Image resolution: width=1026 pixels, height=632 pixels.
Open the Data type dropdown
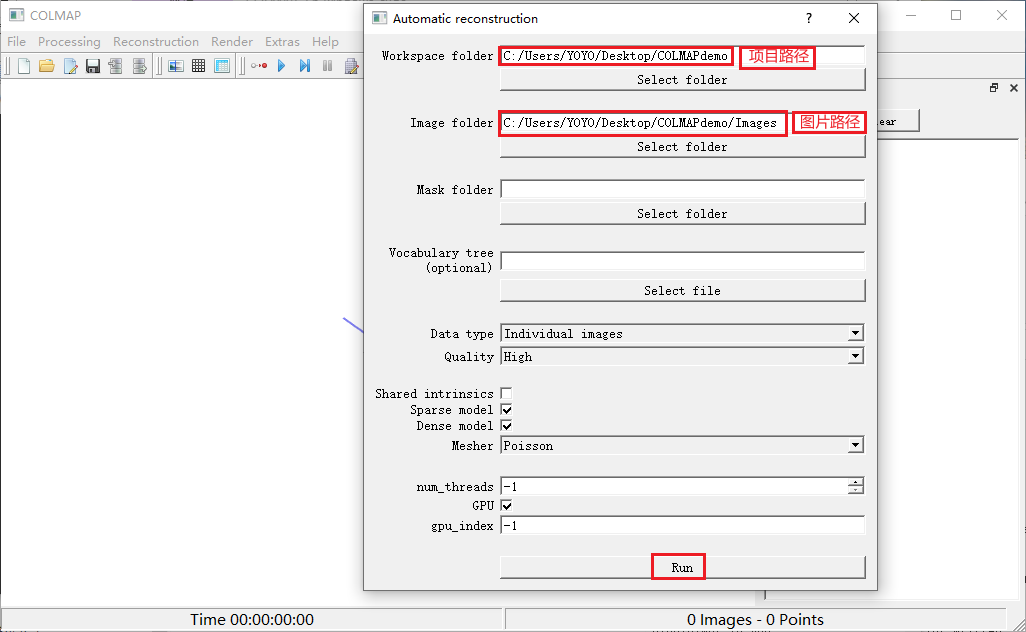pyautogui.click(x=854, y=333)
